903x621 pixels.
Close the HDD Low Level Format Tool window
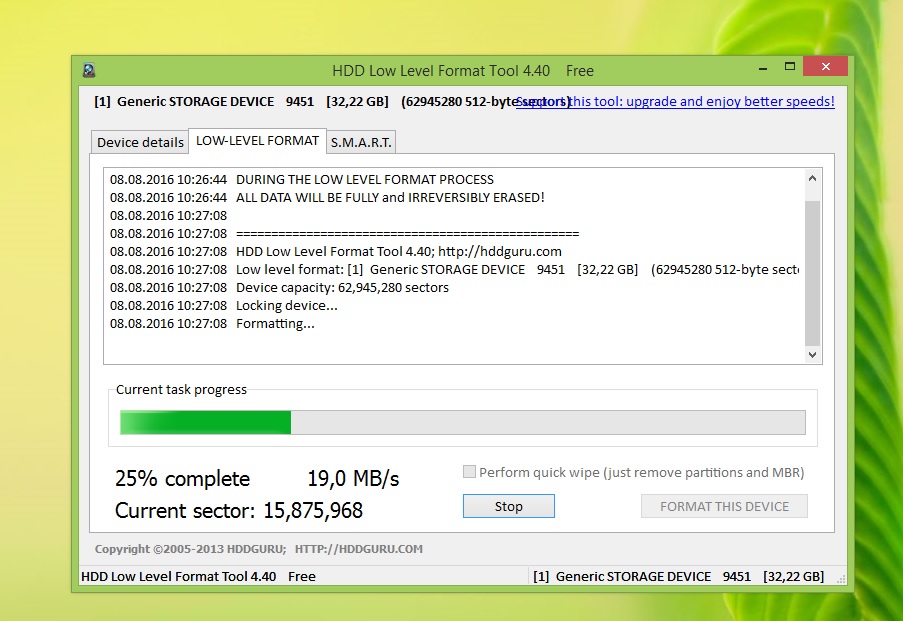tap(825, 66)
